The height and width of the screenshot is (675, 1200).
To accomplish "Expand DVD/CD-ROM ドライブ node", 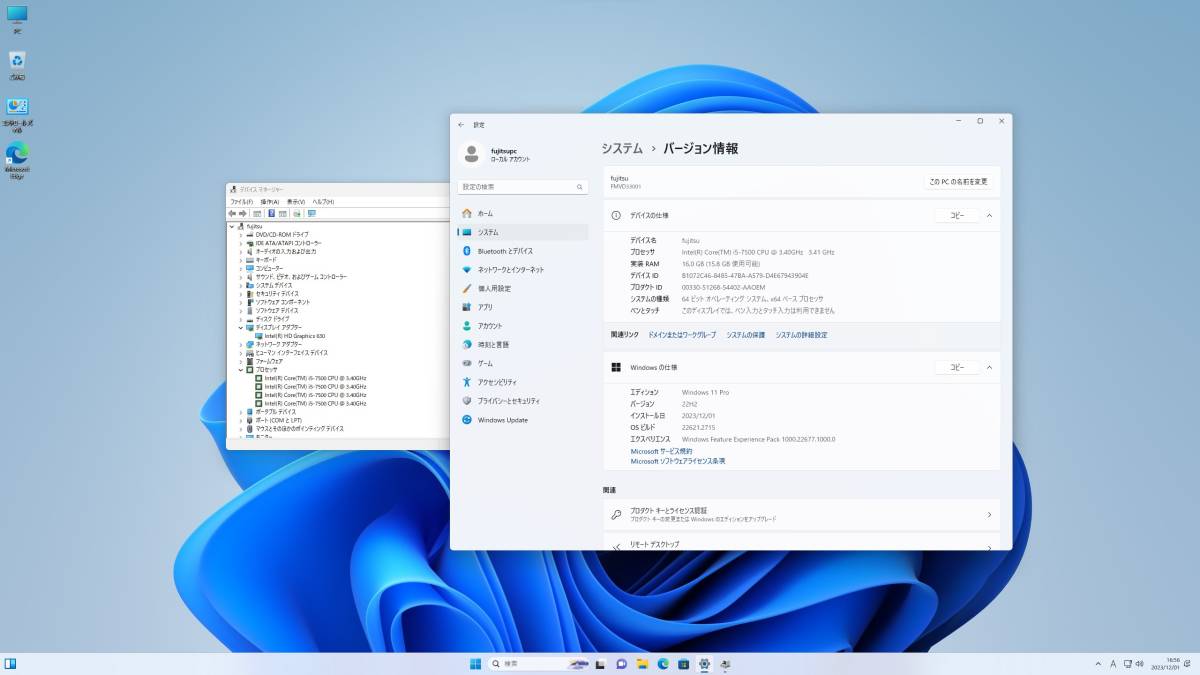I will [x=241, y=234].
